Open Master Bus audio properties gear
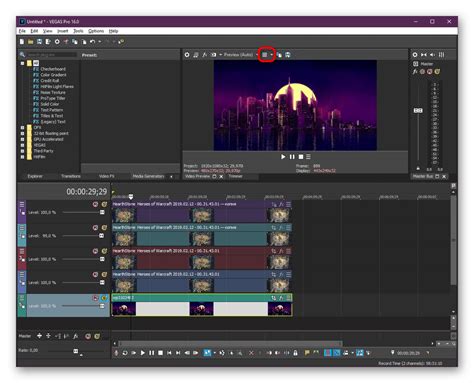474x383 pixels. pyautogui.click(x=415, y=55)
